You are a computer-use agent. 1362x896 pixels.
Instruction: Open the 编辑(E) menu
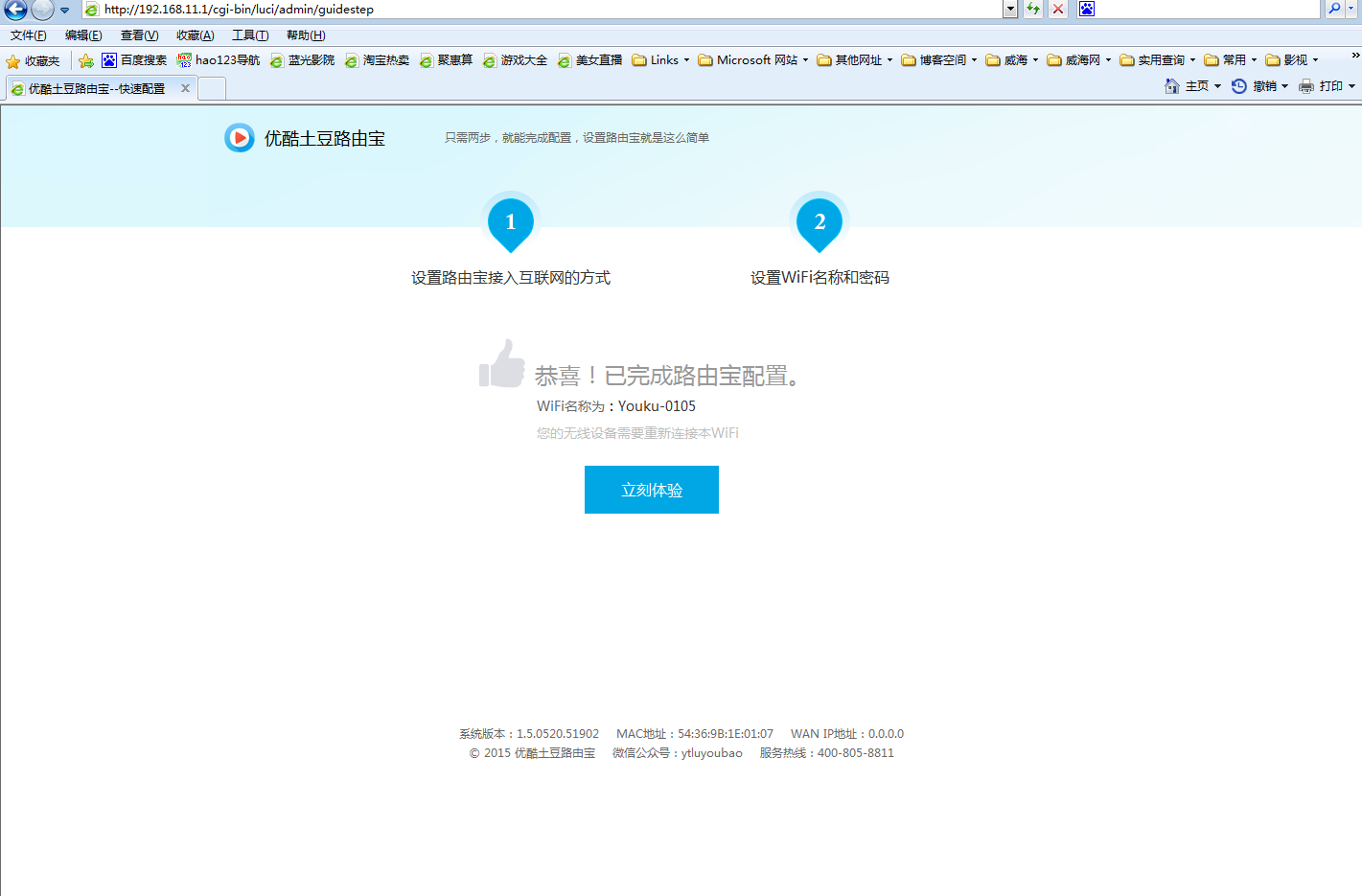[x=83, y=35]
